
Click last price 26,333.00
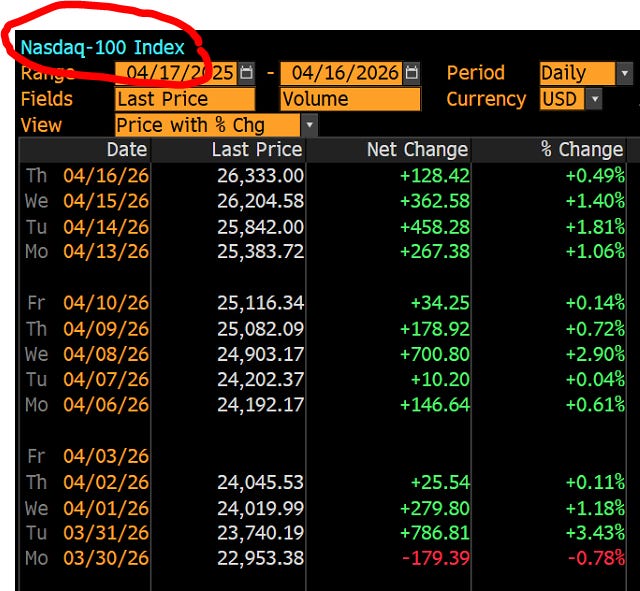click(x=260, y=176)
